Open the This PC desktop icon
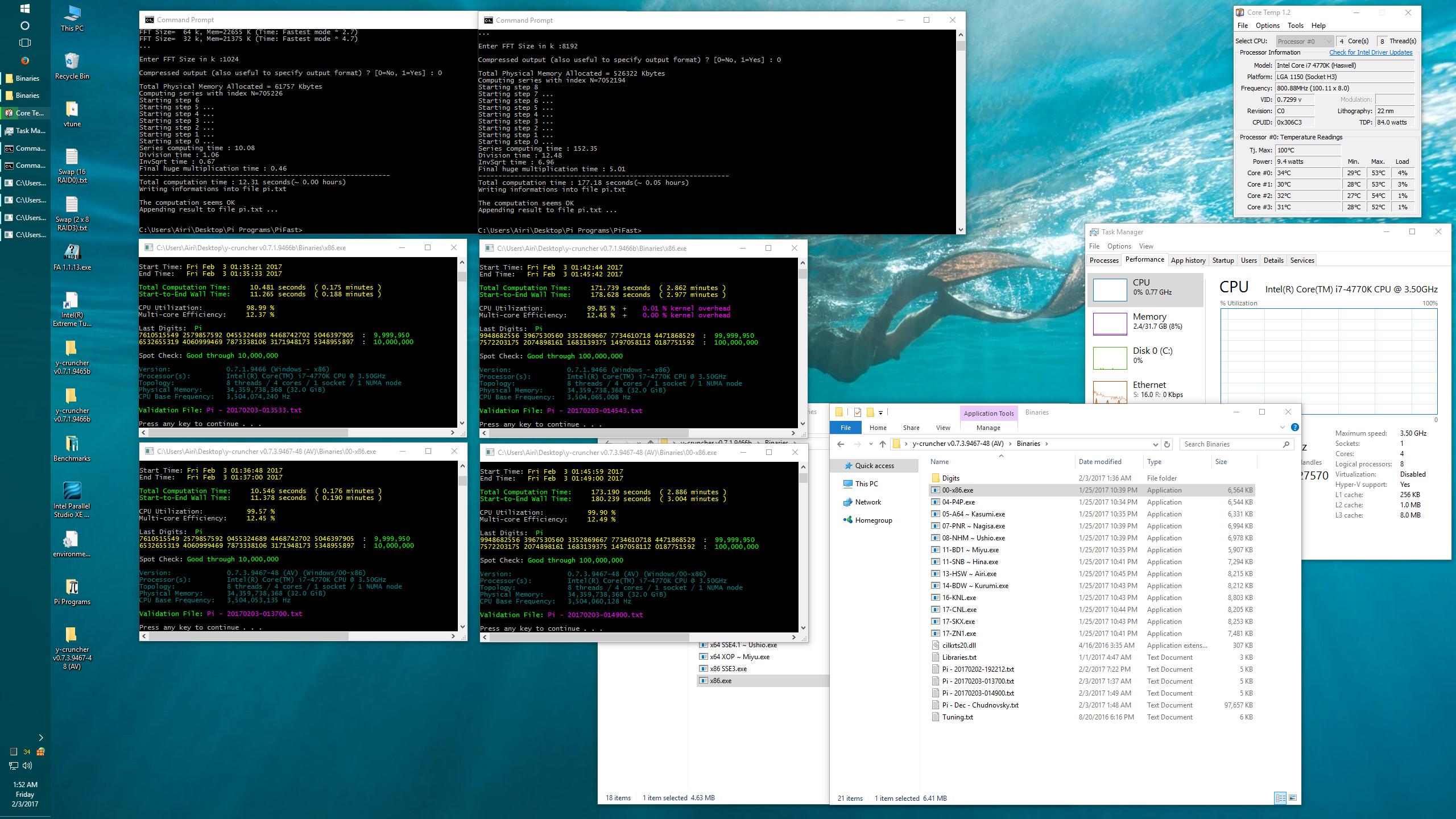Image resolution: width=1456 pixels, height=819 pixels. (x=72, y=18)
